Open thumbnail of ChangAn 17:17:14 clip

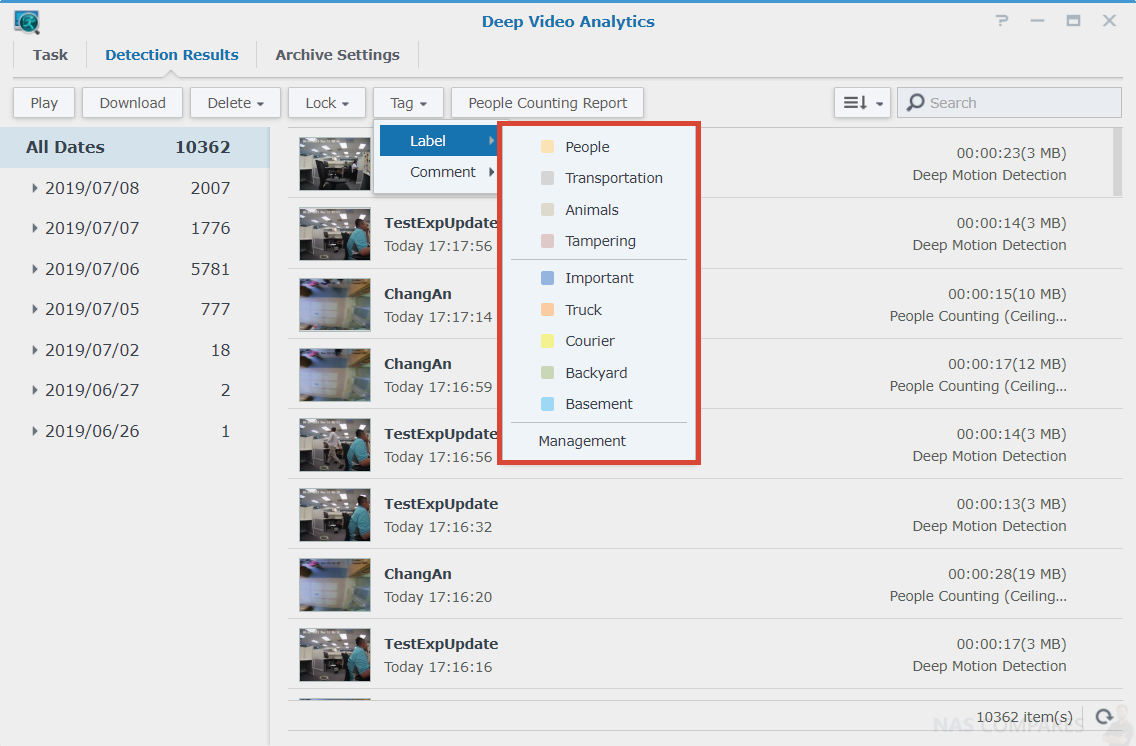pyautogui.click(x=335, y=305)
